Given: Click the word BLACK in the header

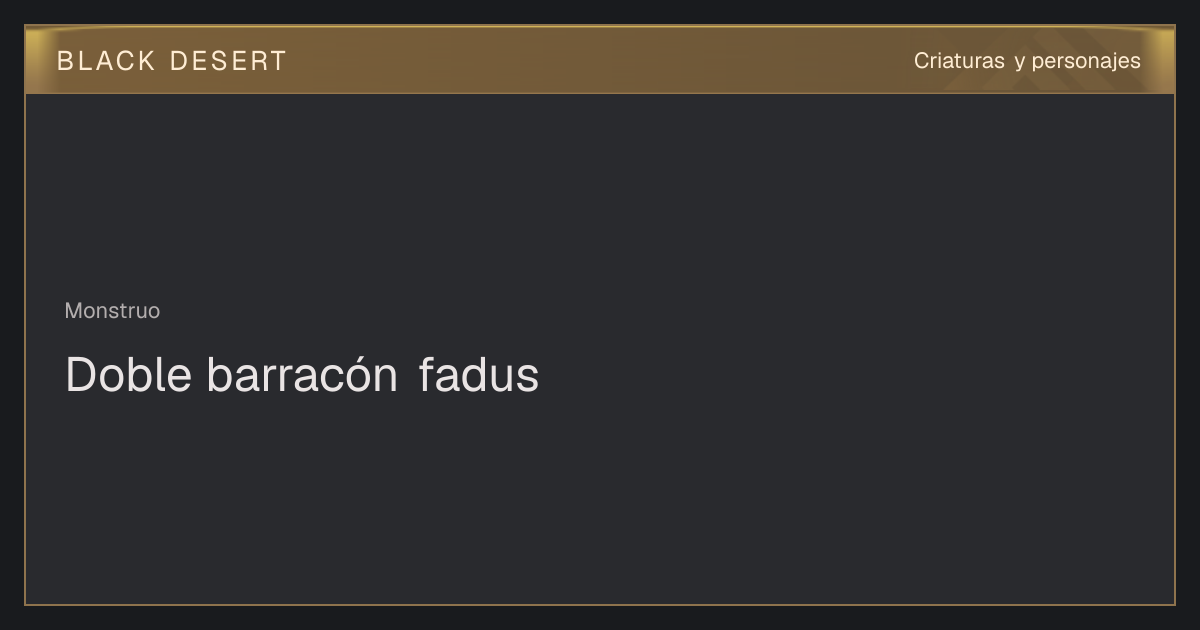Looking at the screenshot, I should pyautogui.click(x=106, y=61).
